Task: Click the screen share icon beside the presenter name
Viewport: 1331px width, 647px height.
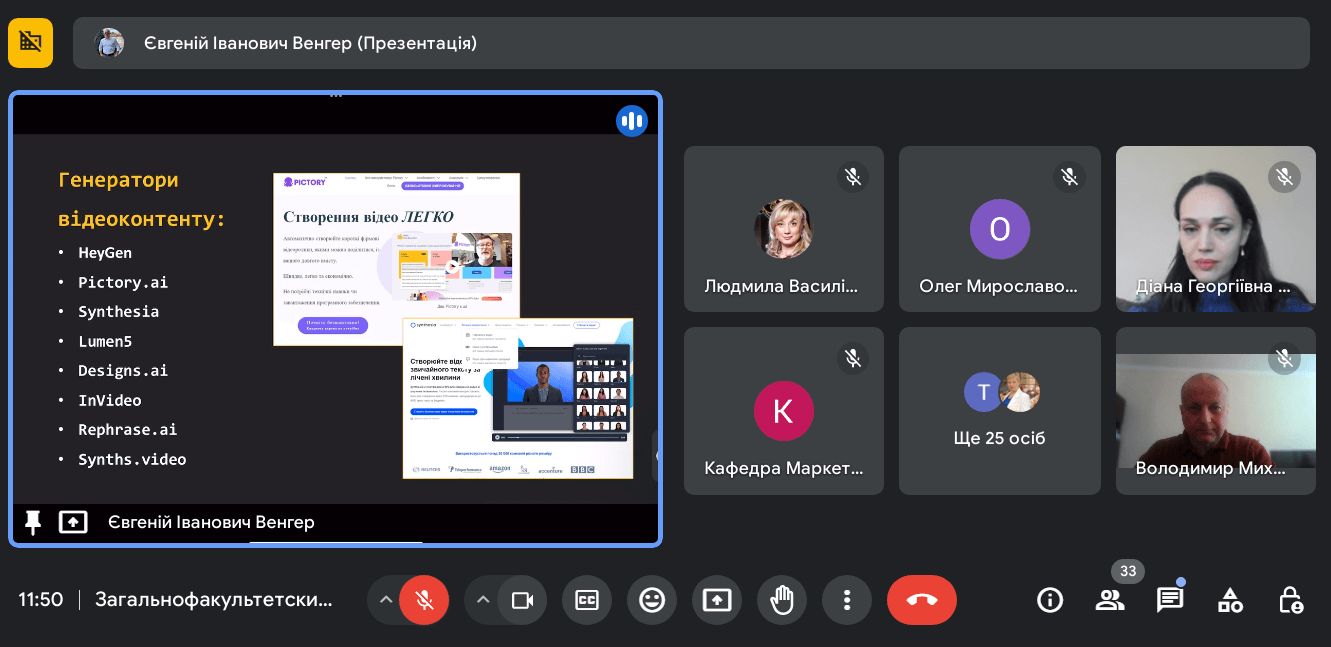Action: point(73,522)
